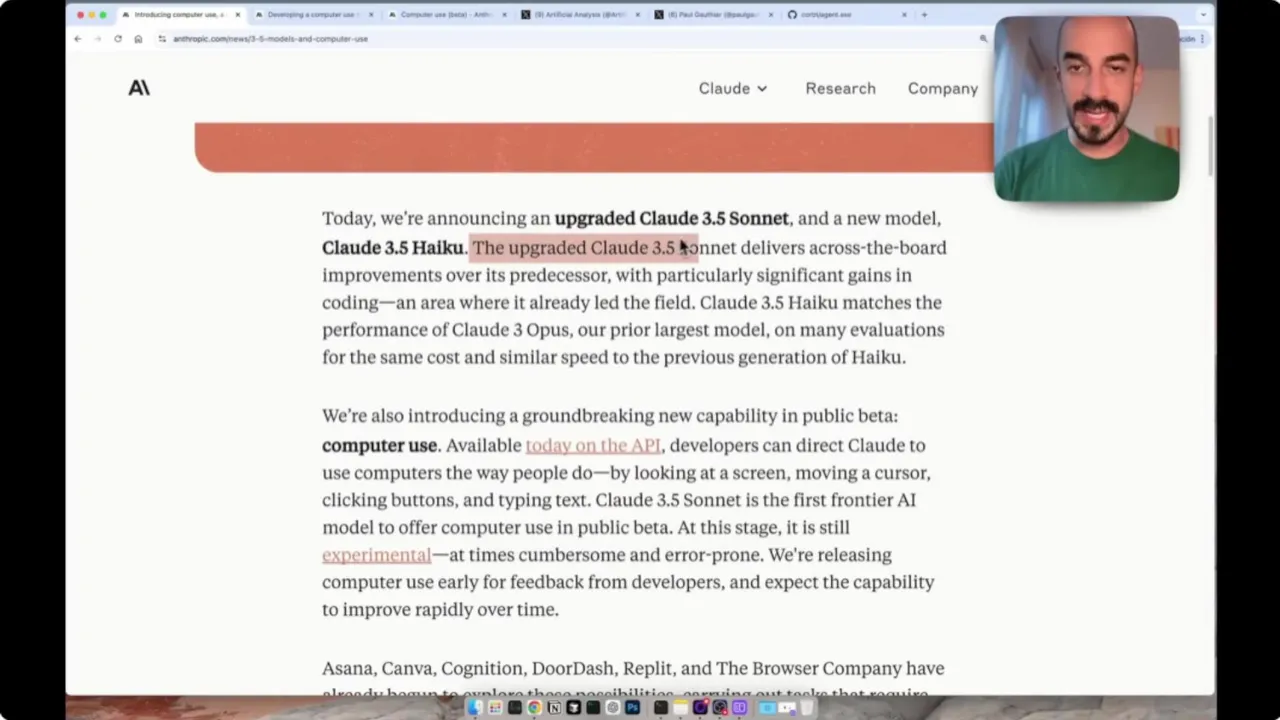Click the presenter webcam thumbnail
The image size is (1280, 720).
coord(1087,108)
